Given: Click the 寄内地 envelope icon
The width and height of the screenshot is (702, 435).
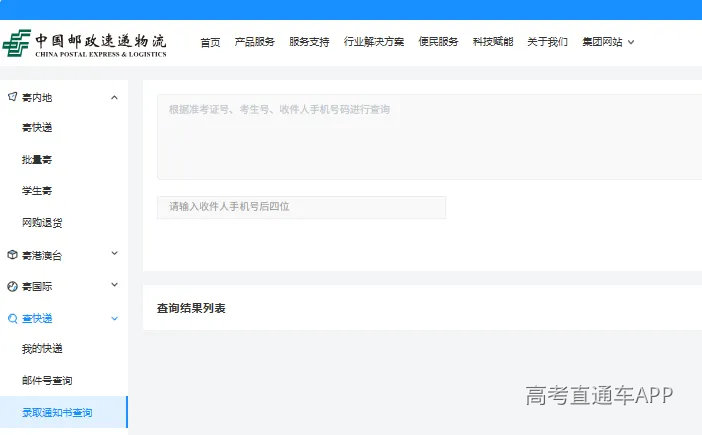Looking at the screenshot, I should pyautogui.click(x=13, y=97).
